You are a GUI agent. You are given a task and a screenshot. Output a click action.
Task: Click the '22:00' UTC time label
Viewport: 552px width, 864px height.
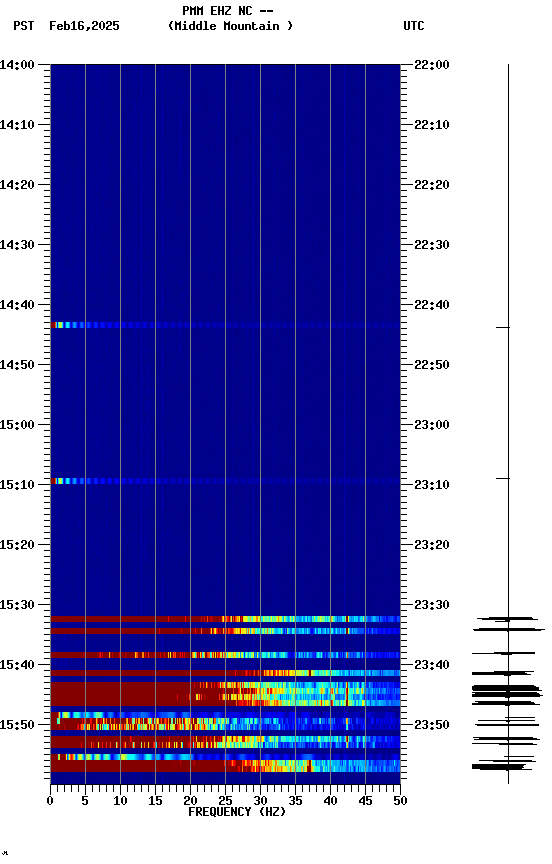(x=432, y=65)
